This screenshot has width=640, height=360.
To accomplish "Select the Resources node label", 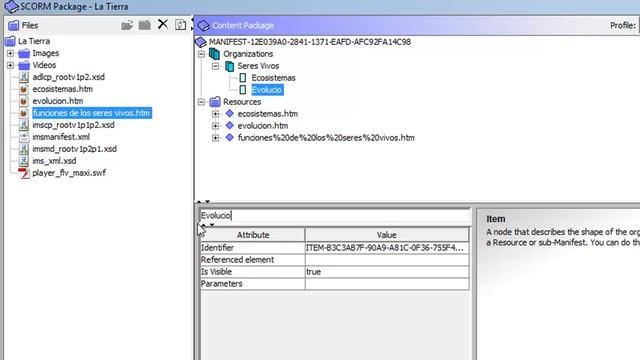I will [x=242, y=102].
